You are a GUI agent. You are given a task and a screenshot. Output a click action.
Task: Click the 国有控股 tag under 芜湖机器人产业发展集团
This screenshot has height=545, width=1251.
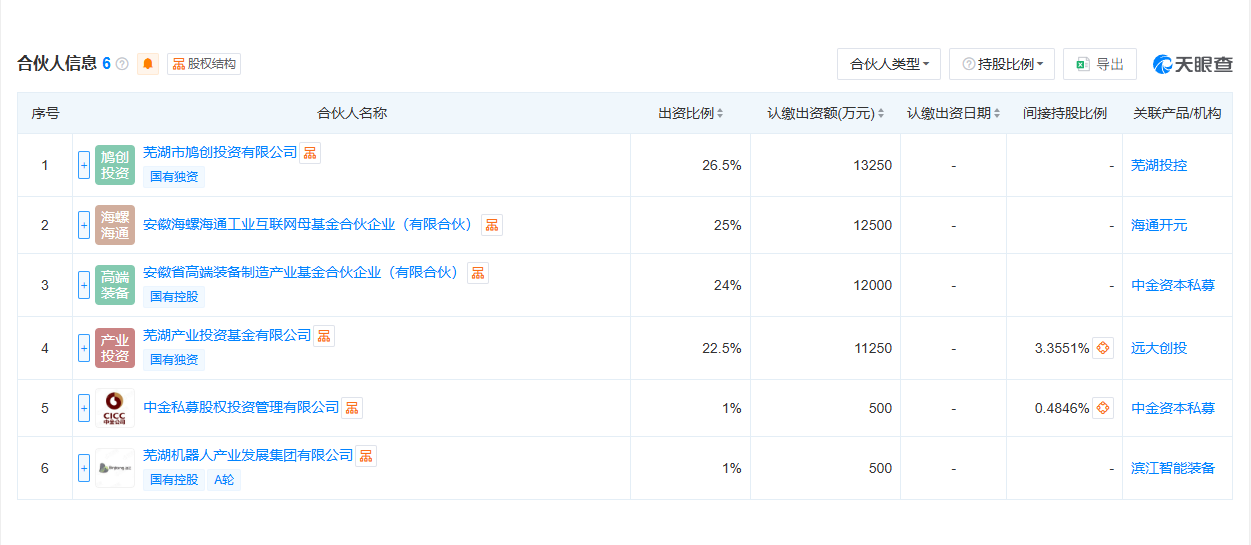174,480
